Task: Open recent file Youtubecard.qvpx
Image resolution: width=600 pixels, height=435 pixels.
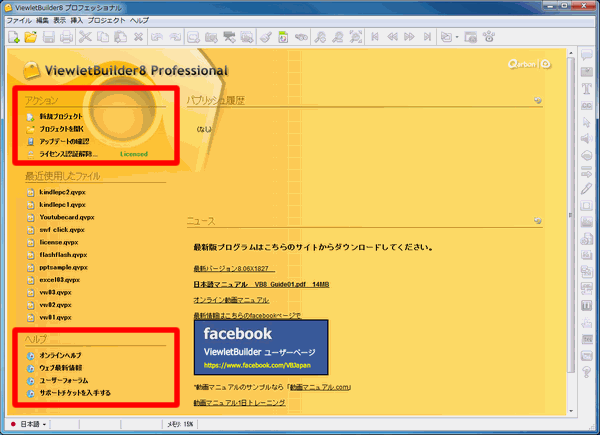Action: click(x=67, y=216)
